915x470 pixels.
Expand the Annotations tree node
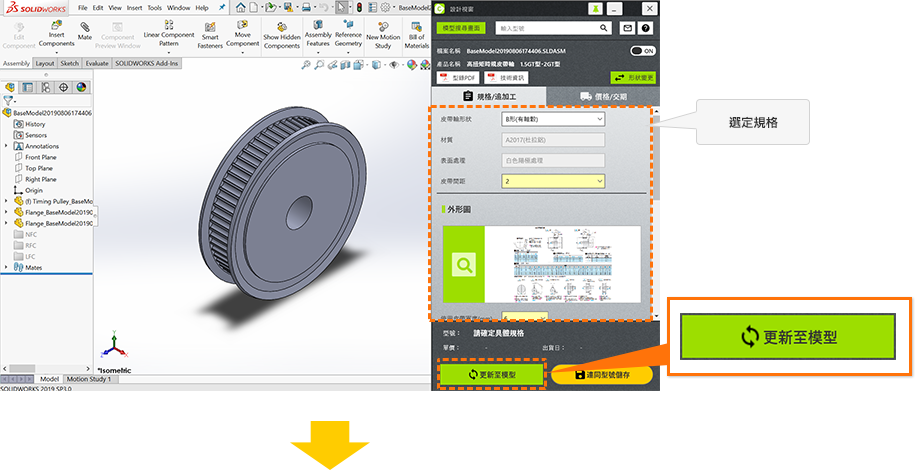(x=8, y=146)
